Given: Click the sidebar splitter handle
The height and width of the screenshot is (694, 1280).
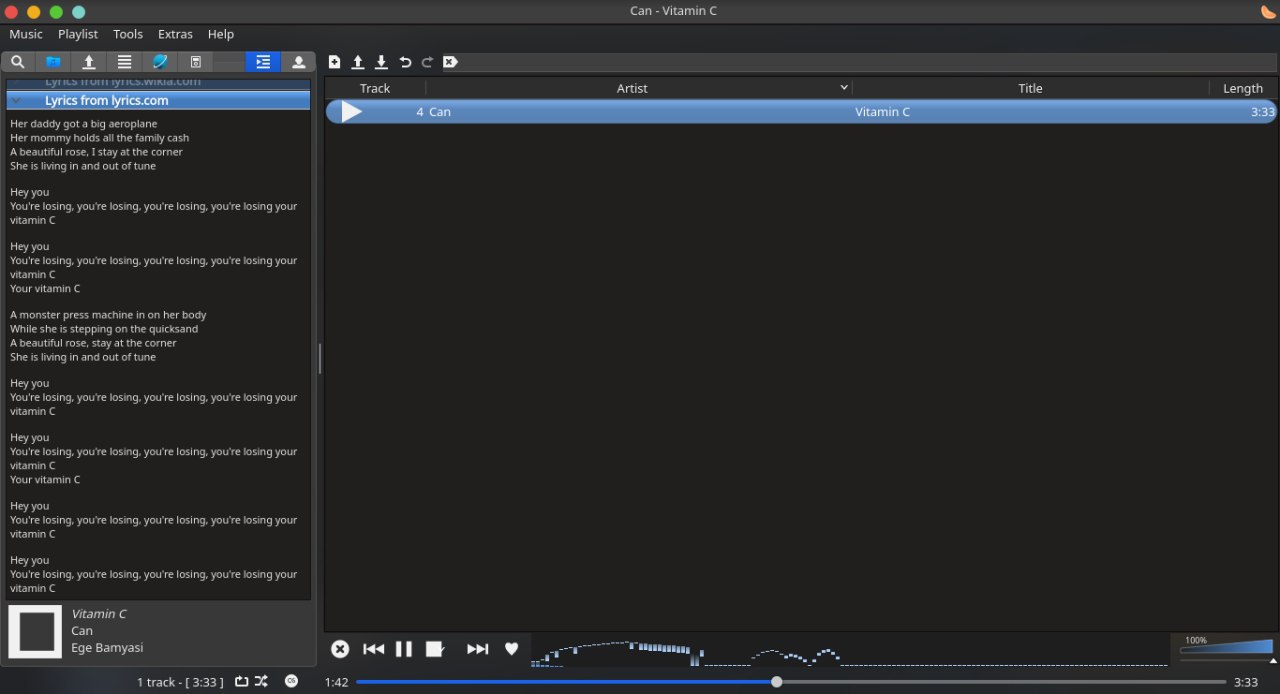Looking at the screenshot, I should click(320, 359).
